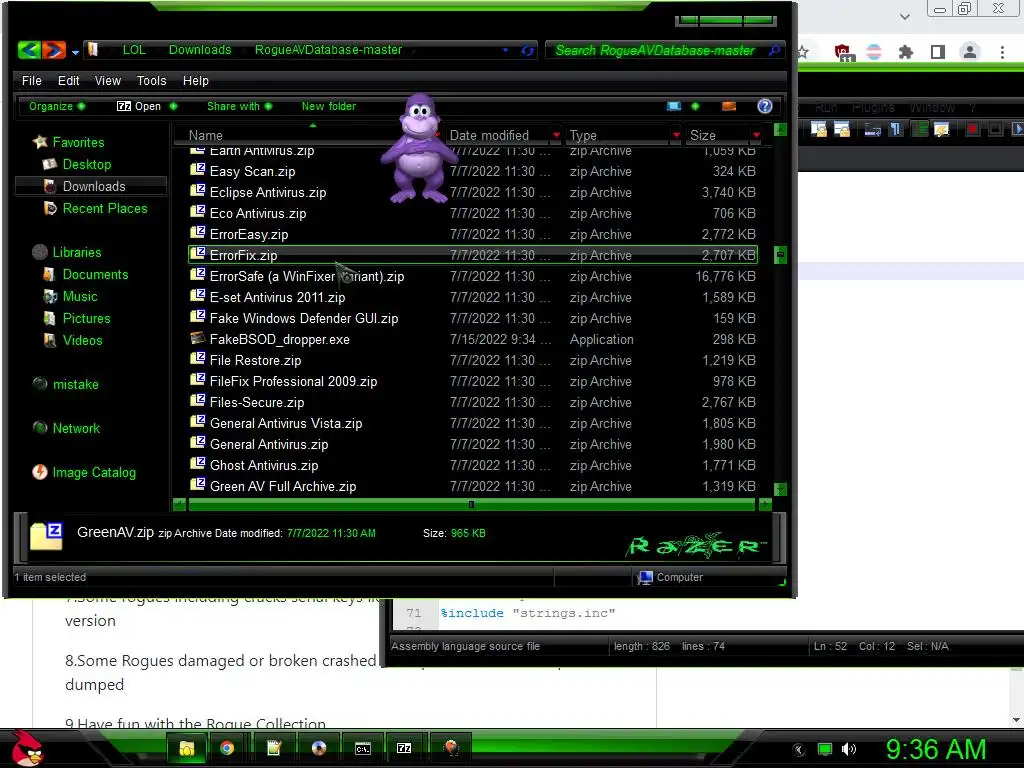Click the vertical scrollbar thumb
The width and height of the screenshot is (1024, 768).
(x=780, y=254)
